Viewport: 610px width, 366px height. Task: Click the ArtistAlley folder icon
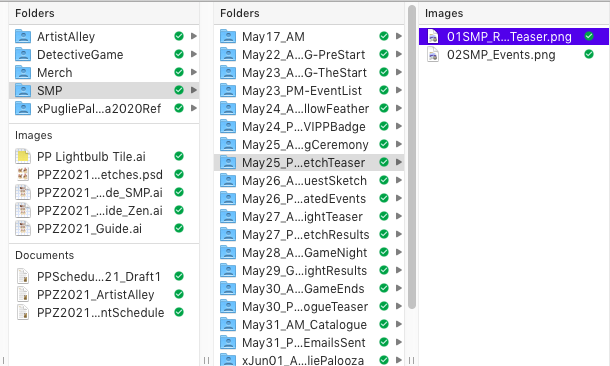[x=23, y=37]
